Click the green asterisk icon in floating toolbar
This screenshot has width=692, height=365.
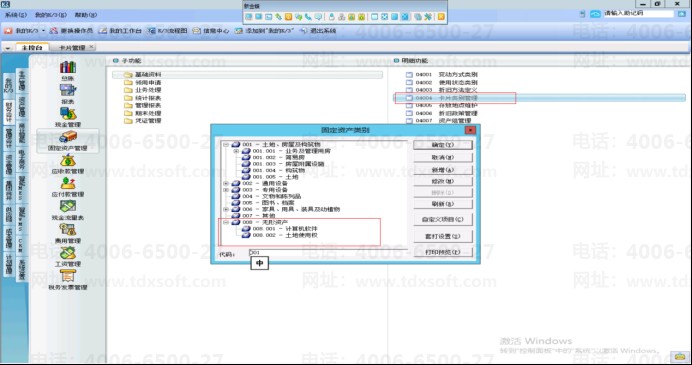pyautogui.click(x=428, y=17)
